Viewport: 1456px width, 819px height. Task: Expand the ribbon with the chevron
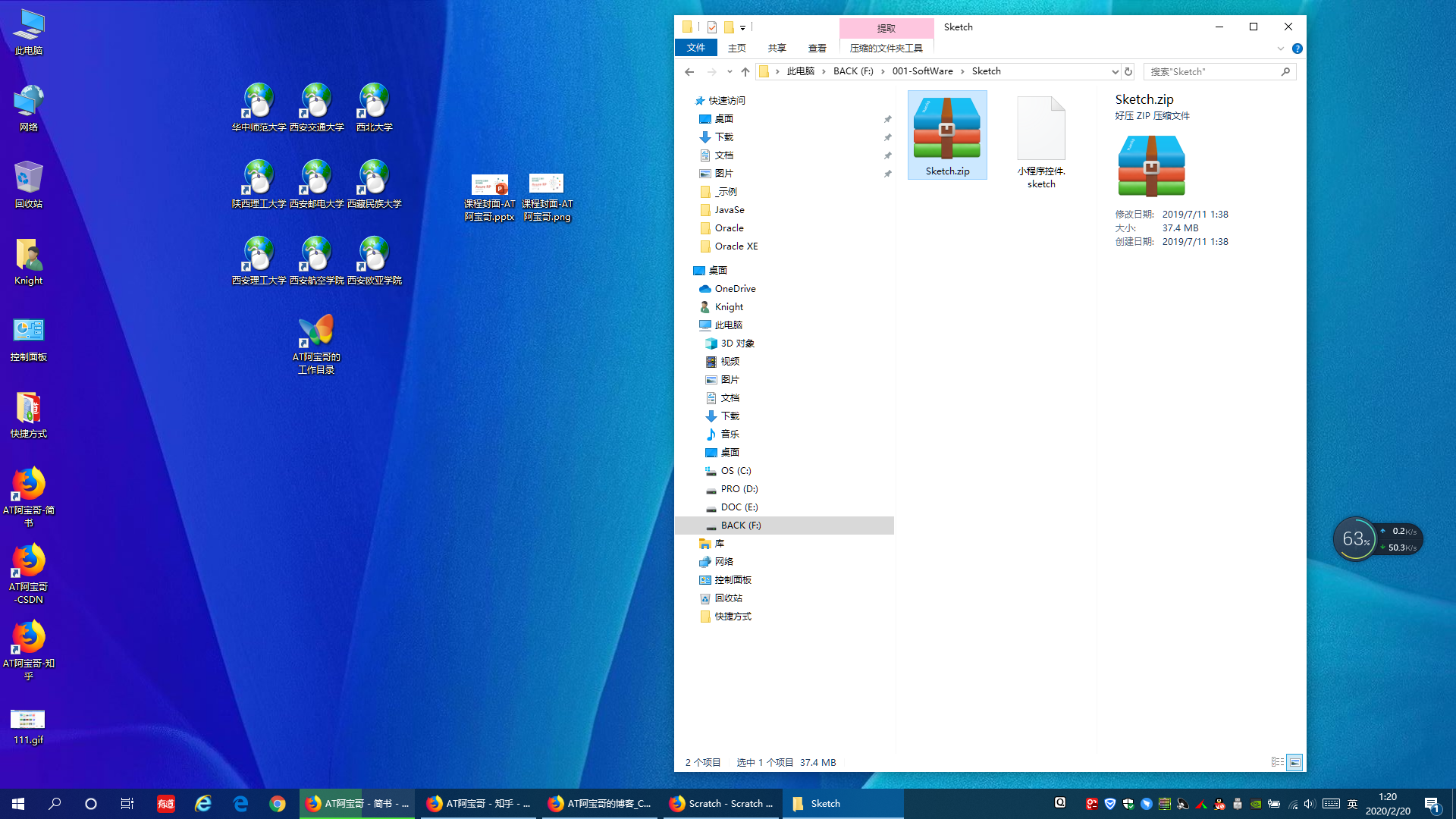(1281, 49)
